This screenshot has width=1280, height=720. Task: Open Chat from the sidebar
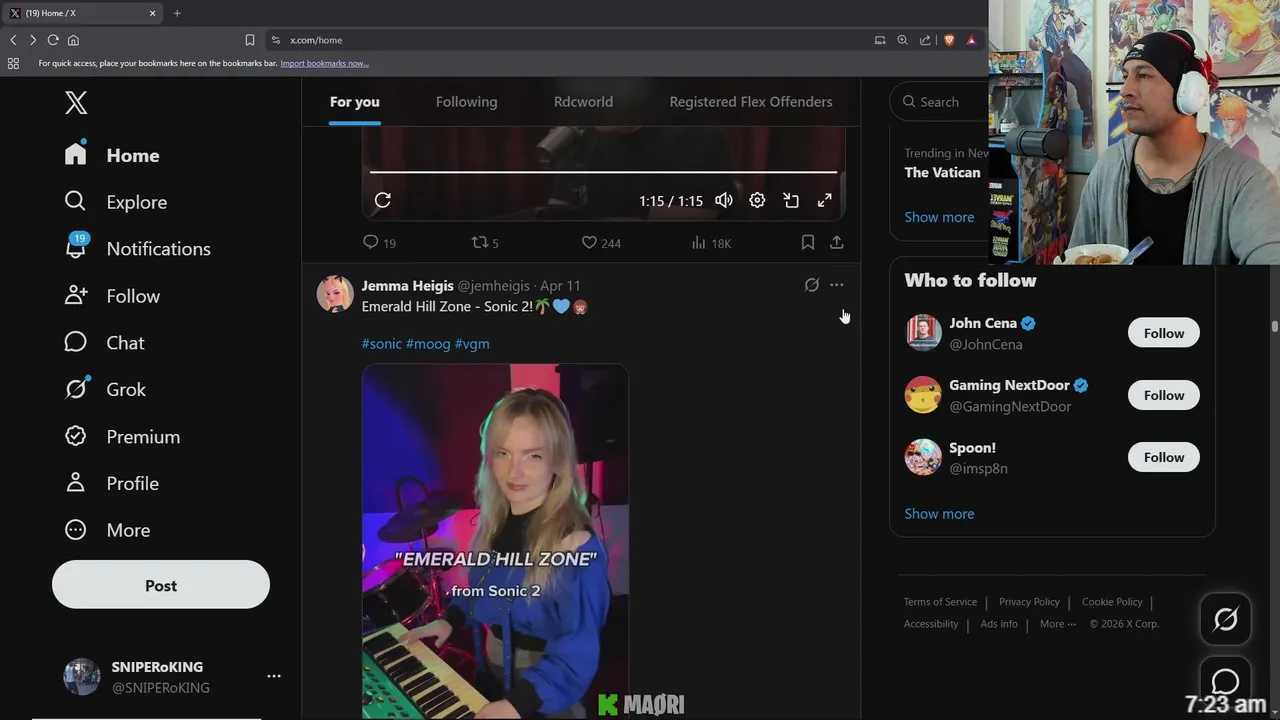pos(105,343)
